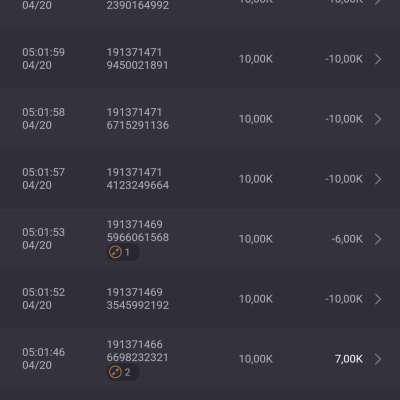This screenshot has height=400, width=400.
Task: Open details chevron for 05:01:59 transaction
Action: [378, 59]
